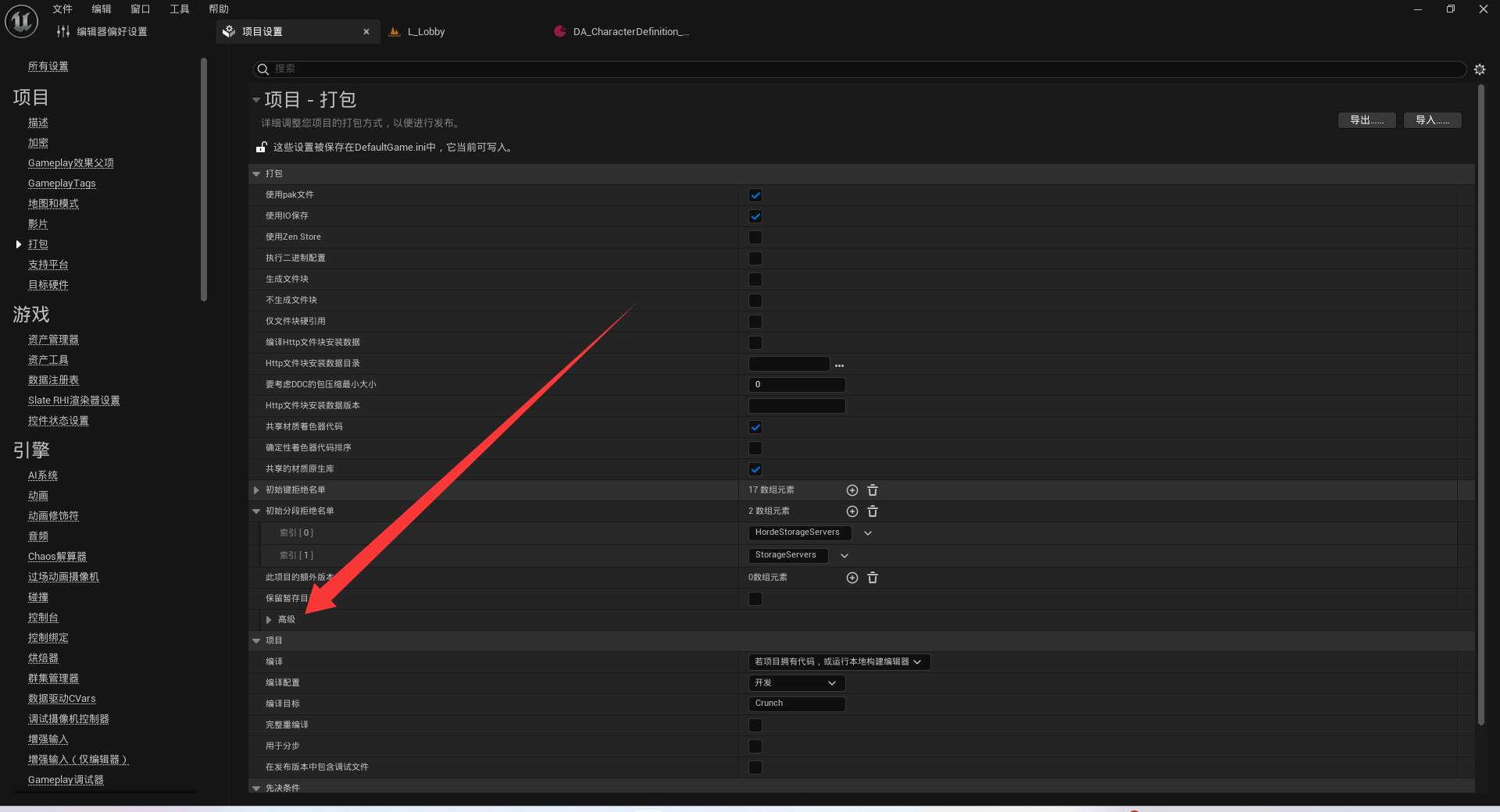Expand the 高级 advanced section
This screenshot has width=1500, height=812.
[x=269, y=620]
